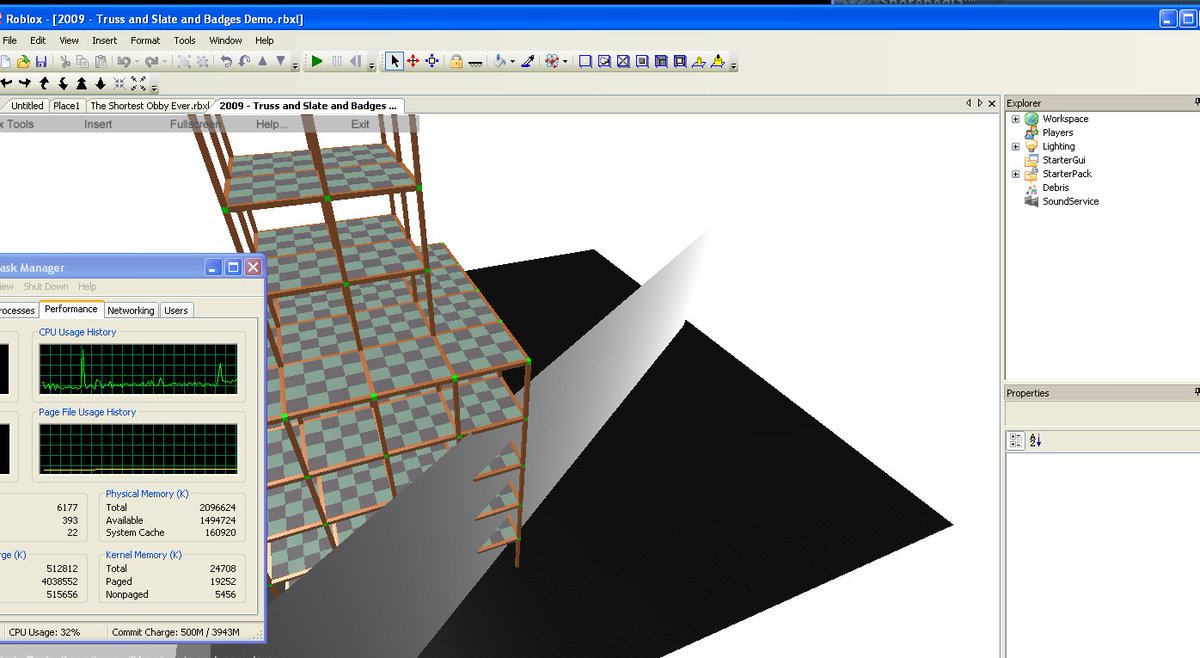Select Players in Explorer
Screen dimensions: 1200x658
(1057, 132)
